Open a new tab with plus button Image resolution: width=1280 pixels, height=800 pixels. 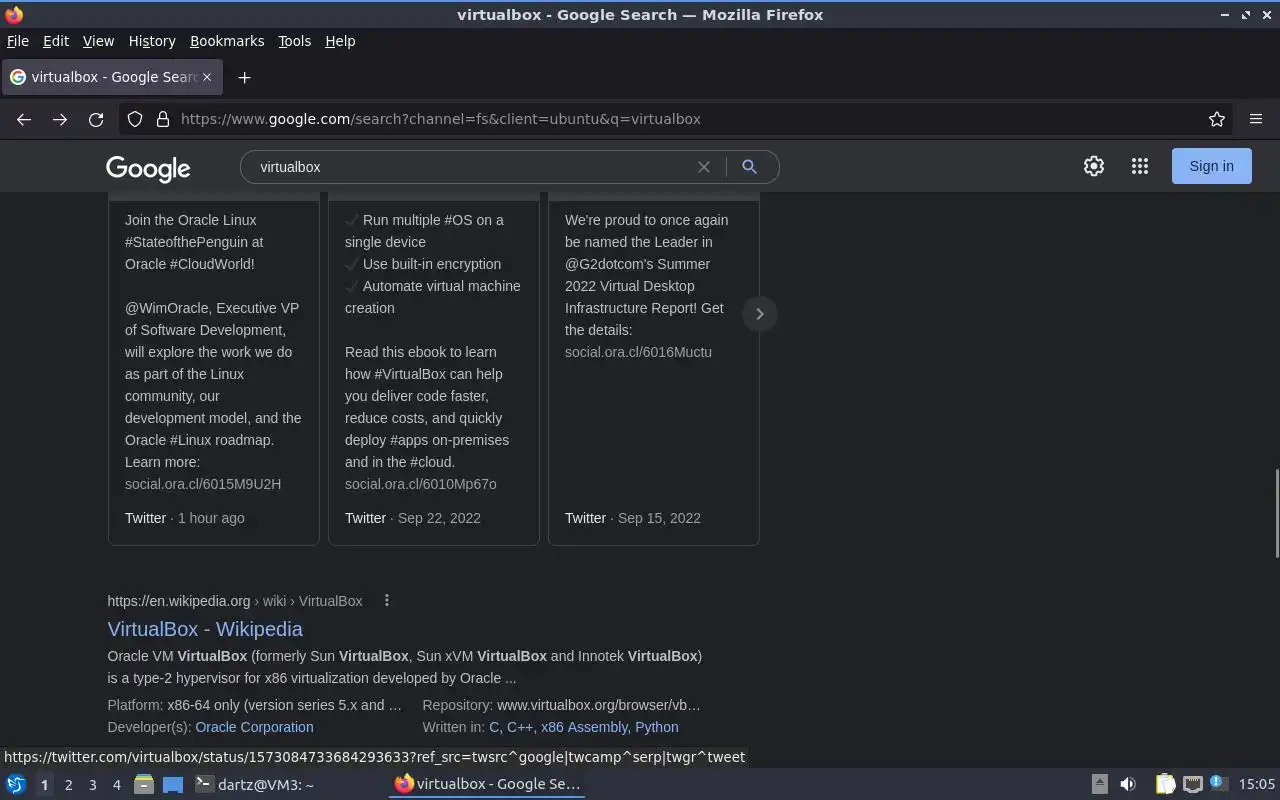(x=244, y=77)
